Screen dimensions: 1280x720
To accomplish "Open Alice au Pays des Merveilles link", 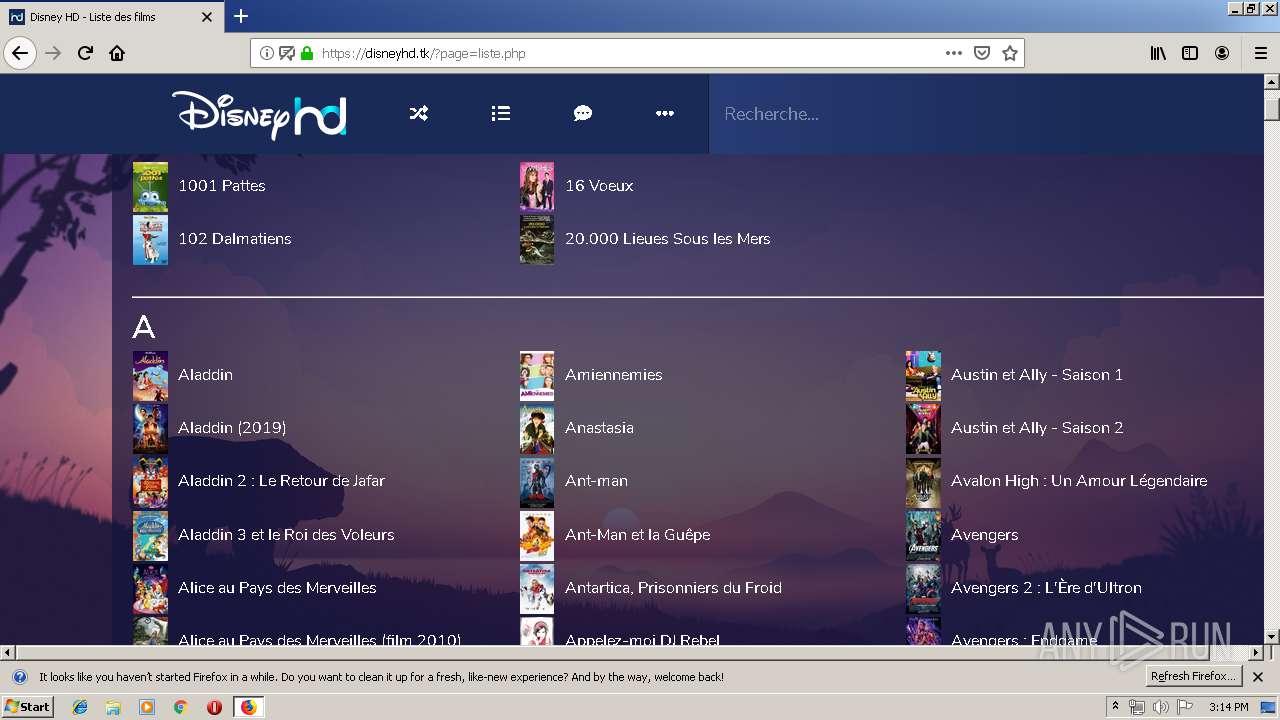I will coord(277,587).
